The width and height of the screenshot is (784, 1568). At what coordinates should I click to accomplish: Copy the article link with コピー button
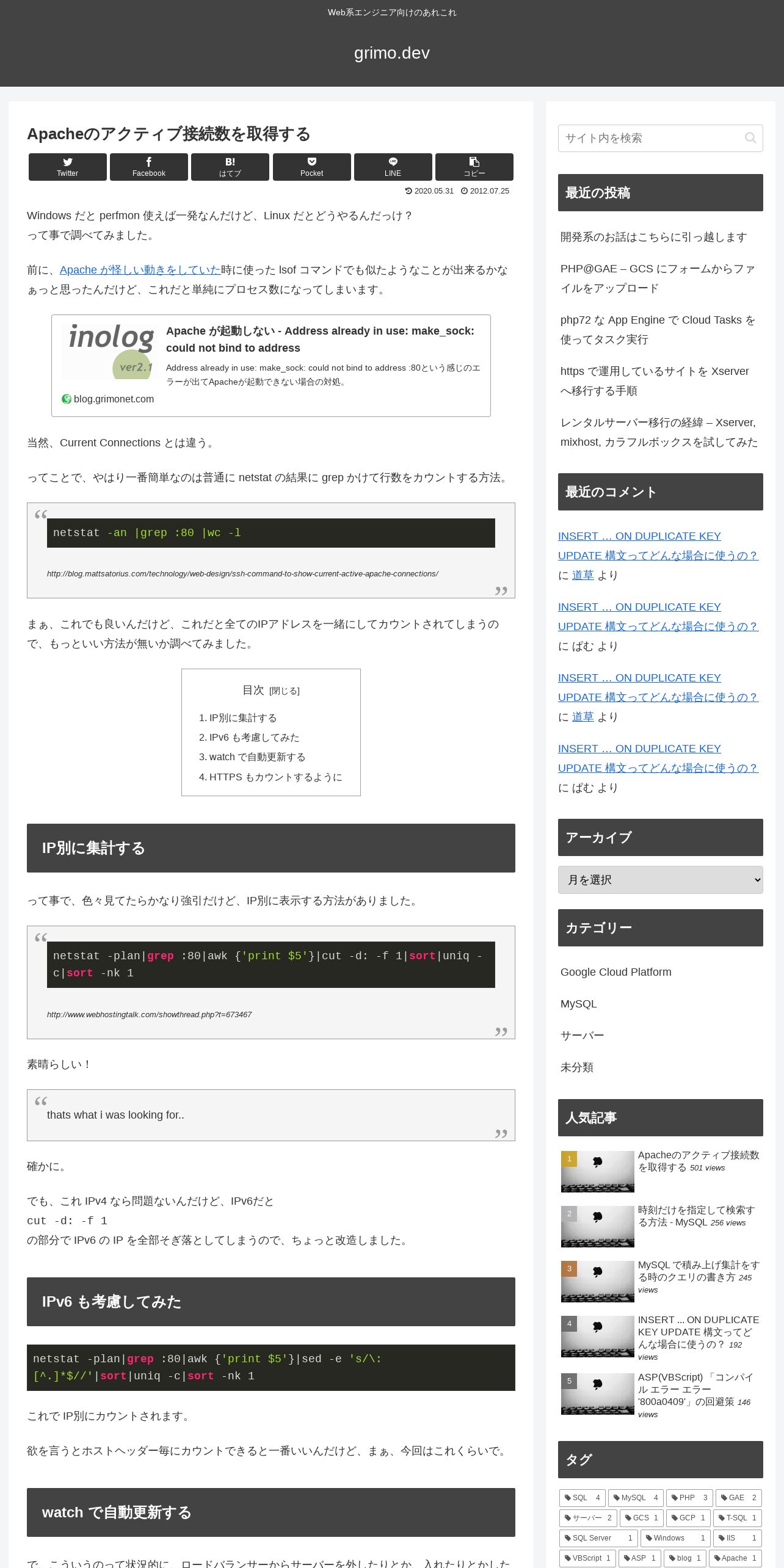pos(474,167)
